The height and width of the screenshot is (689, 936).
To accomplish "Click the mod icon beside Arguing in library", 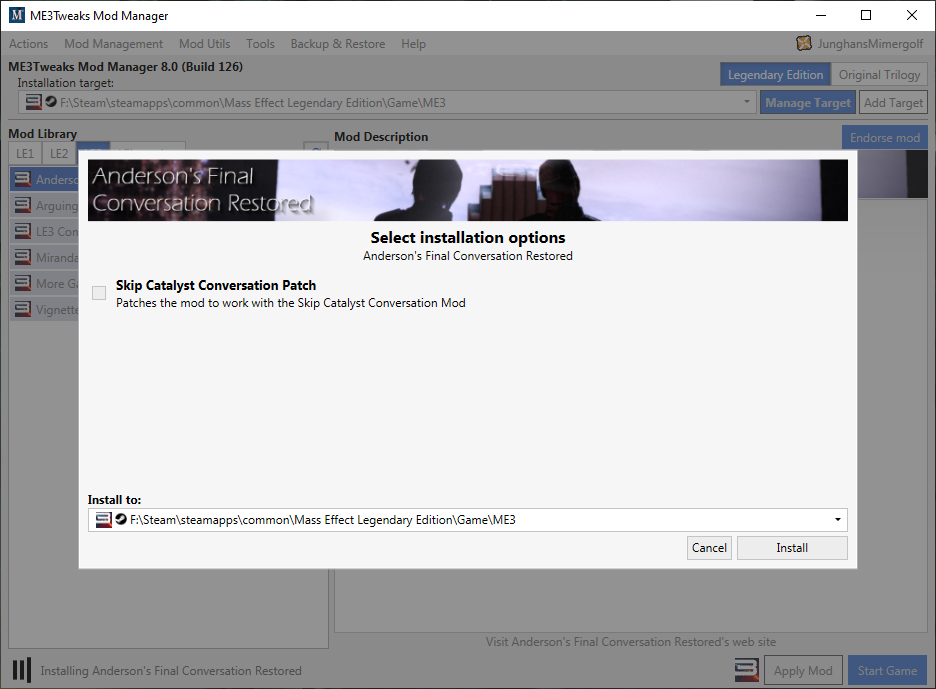I will coord(23,205).
